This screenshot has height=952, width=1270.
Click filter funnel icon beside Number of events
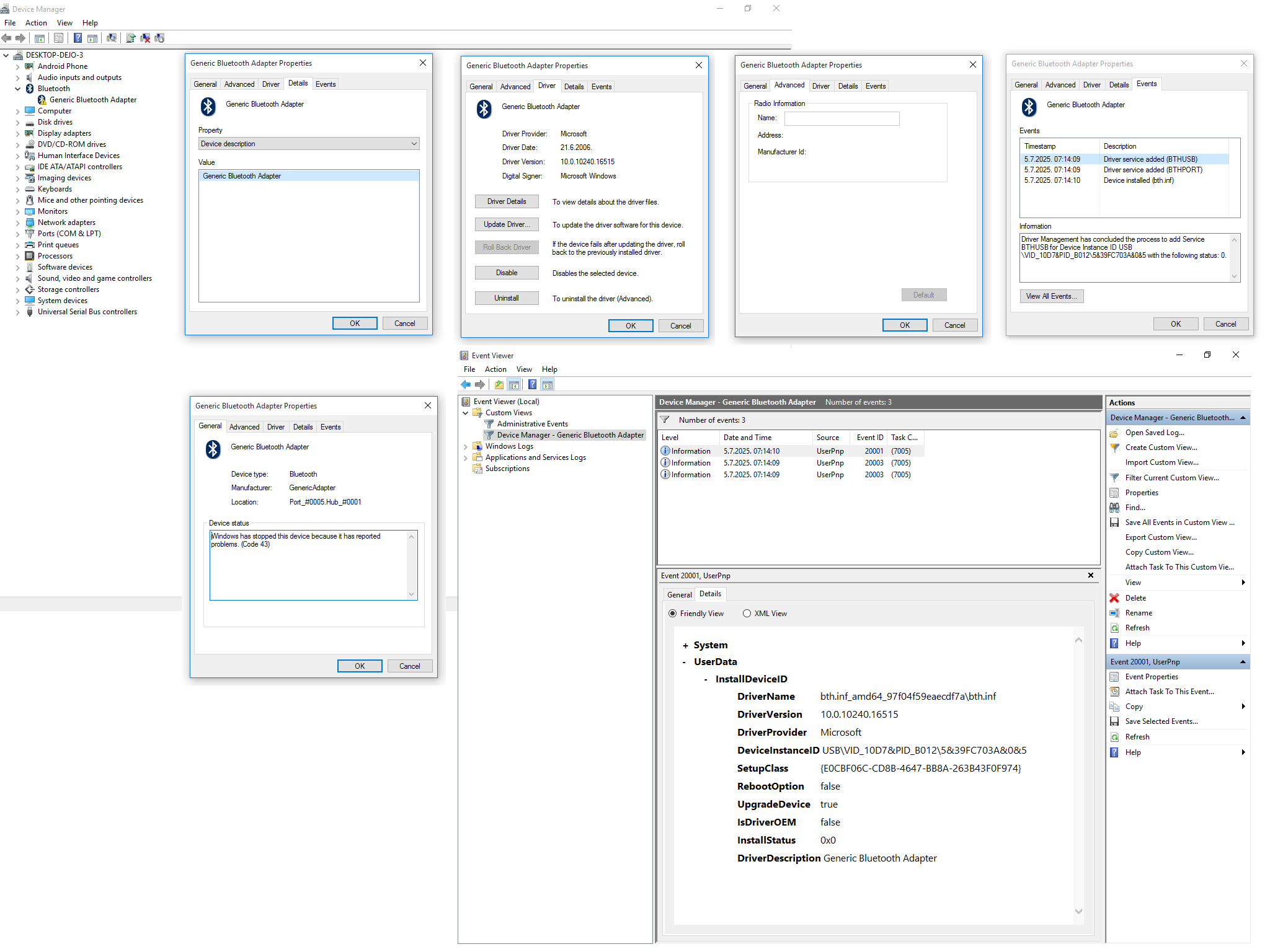click(665, 420)
